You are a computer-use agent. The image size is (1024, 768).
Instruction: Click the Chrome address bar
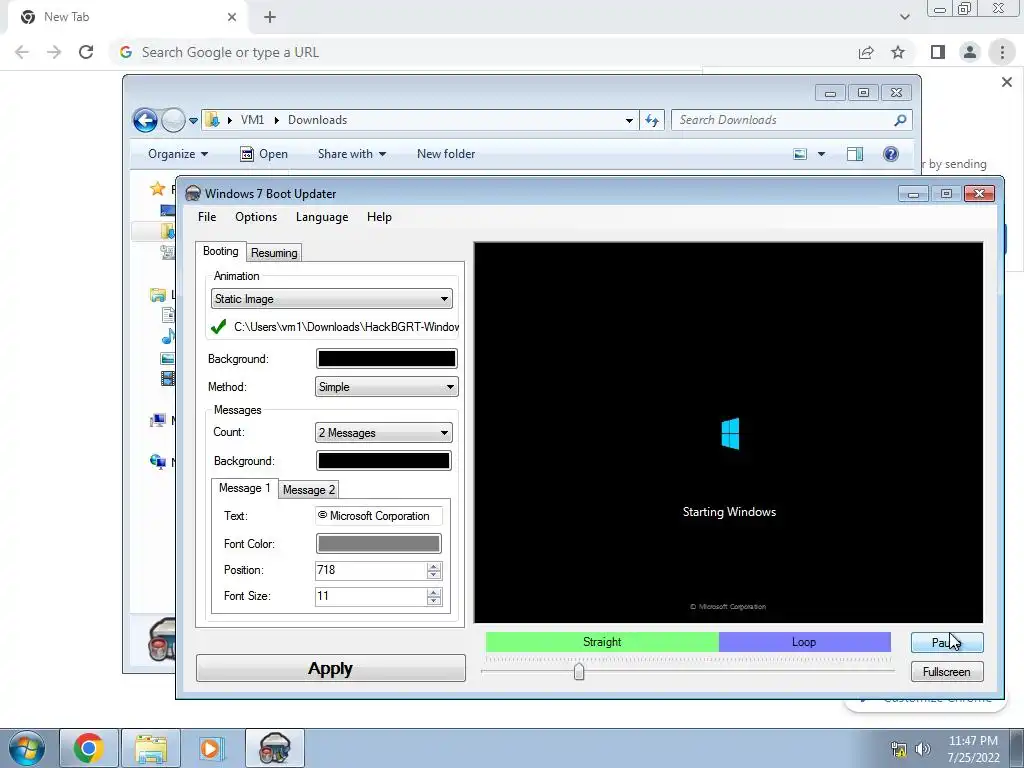pos(483,52)
